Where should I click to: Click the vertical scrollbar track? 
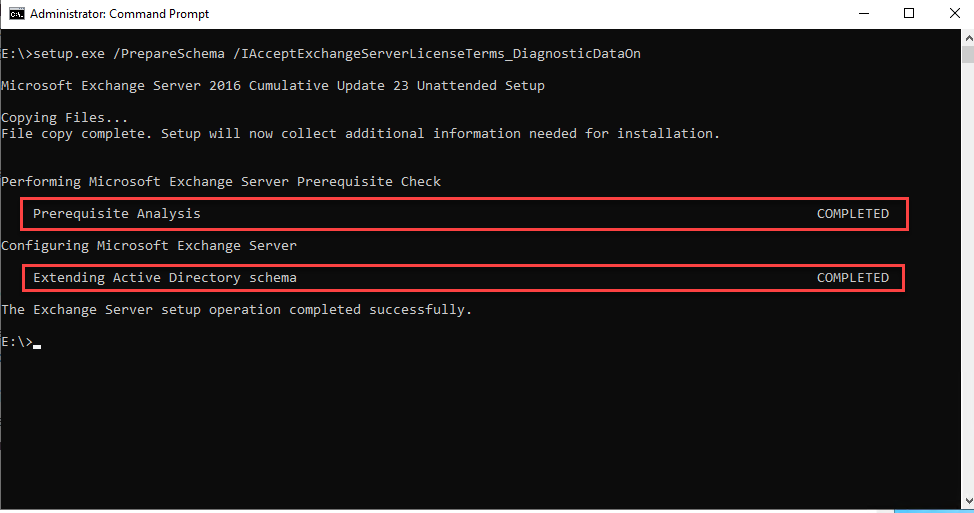coord(966,300)
